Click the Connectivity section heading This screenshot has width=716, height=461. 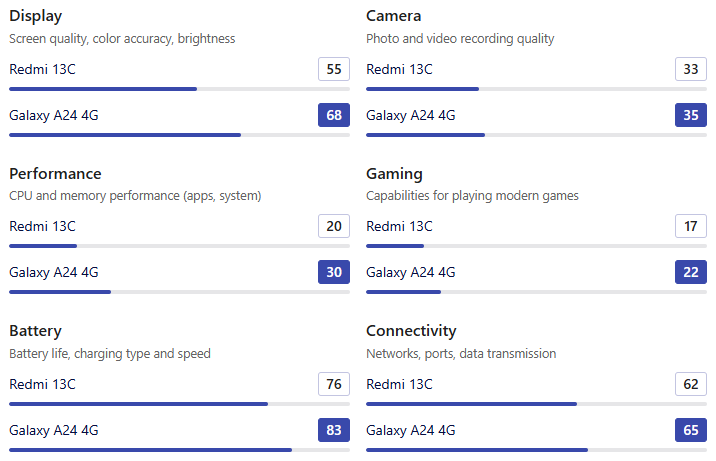411,331
